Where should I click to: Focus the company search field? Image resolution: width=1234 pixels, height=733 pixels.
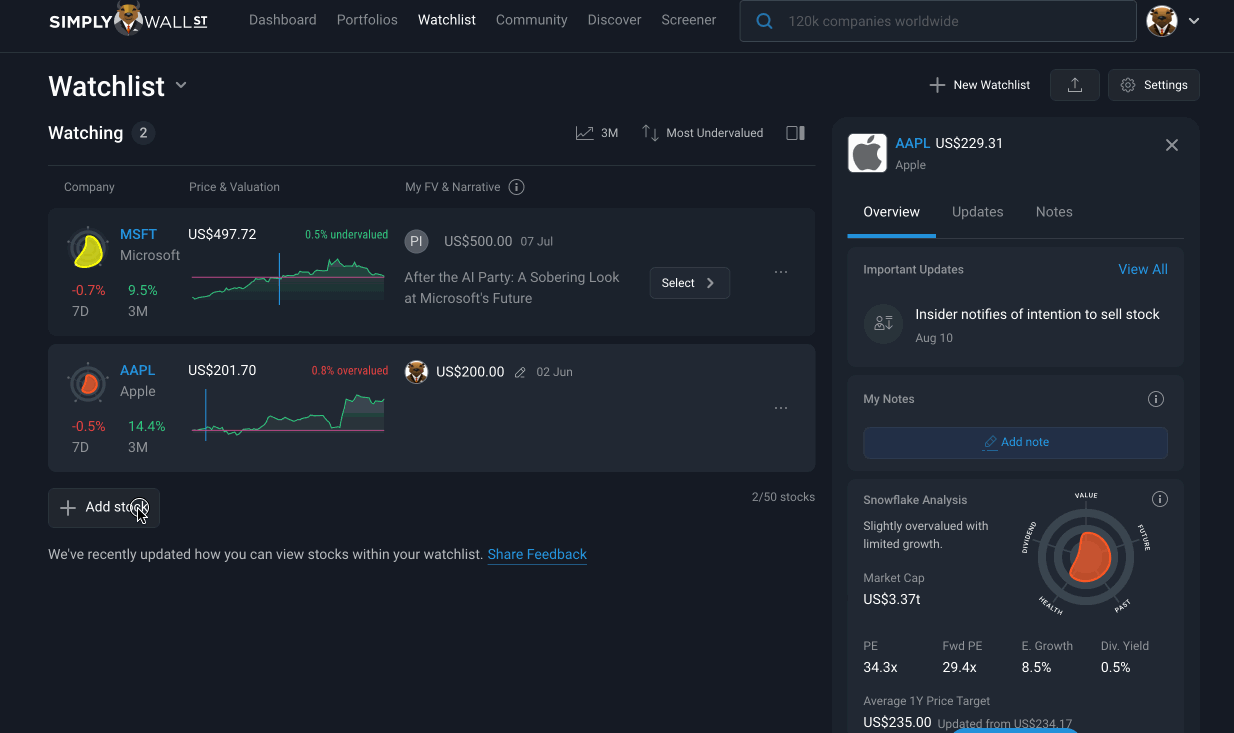click(x=938, y=21)
